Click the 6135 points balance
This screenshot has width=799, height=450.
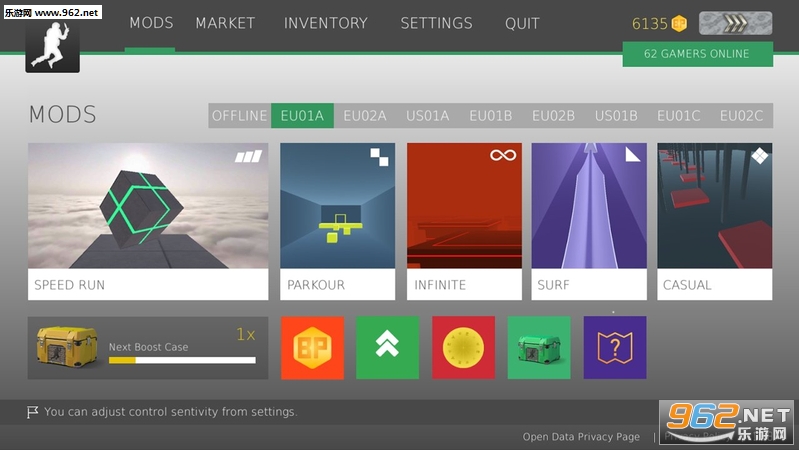click(649, 24)
